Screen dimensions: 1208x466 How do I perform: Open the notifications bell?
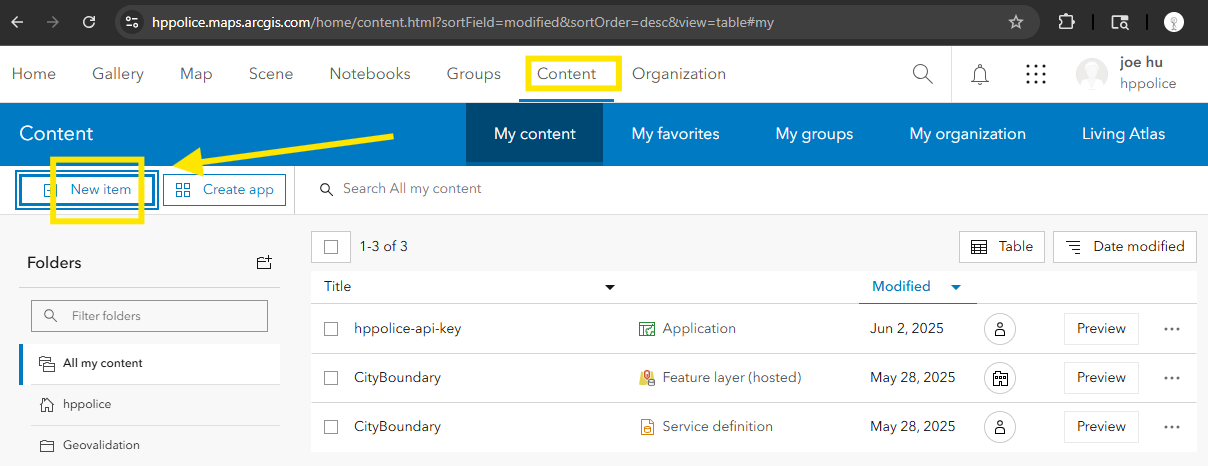pos(980,74)
